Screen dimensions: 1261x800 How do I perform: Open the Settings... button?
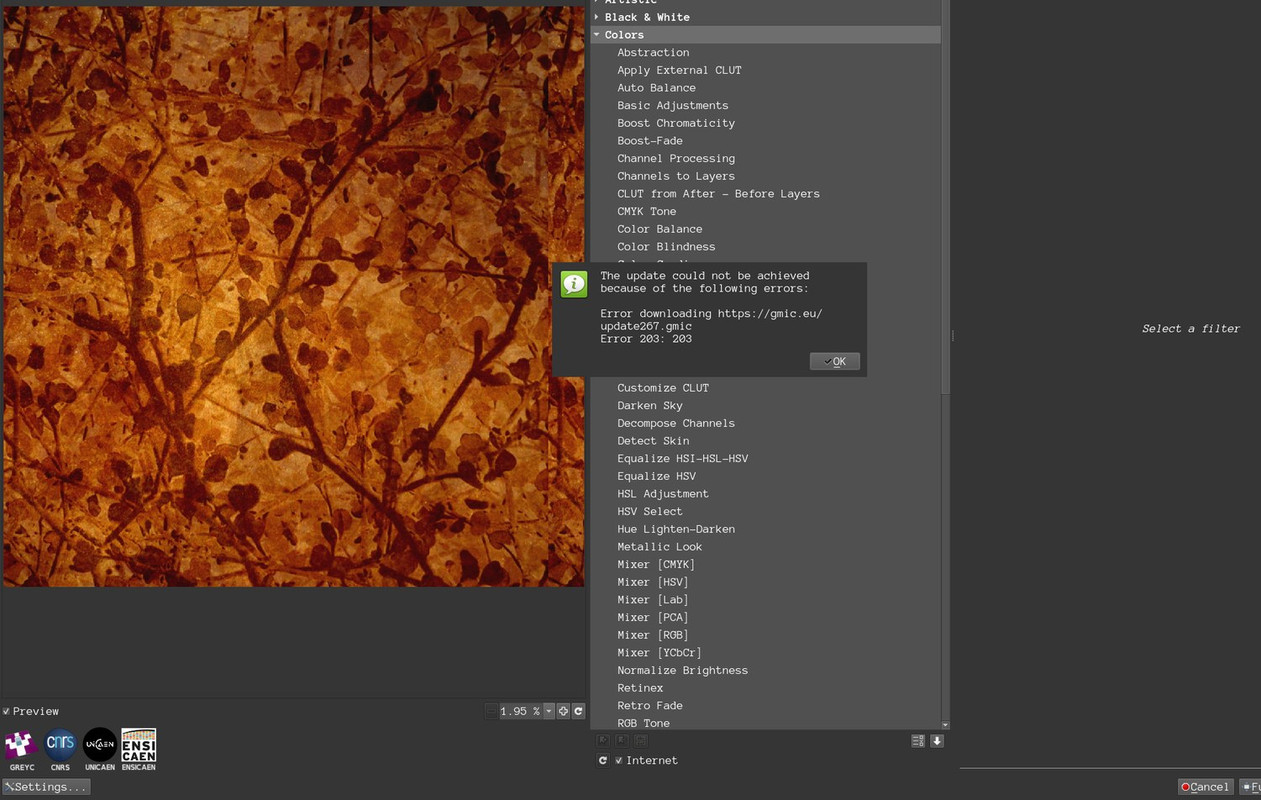(x=46, y=787)
